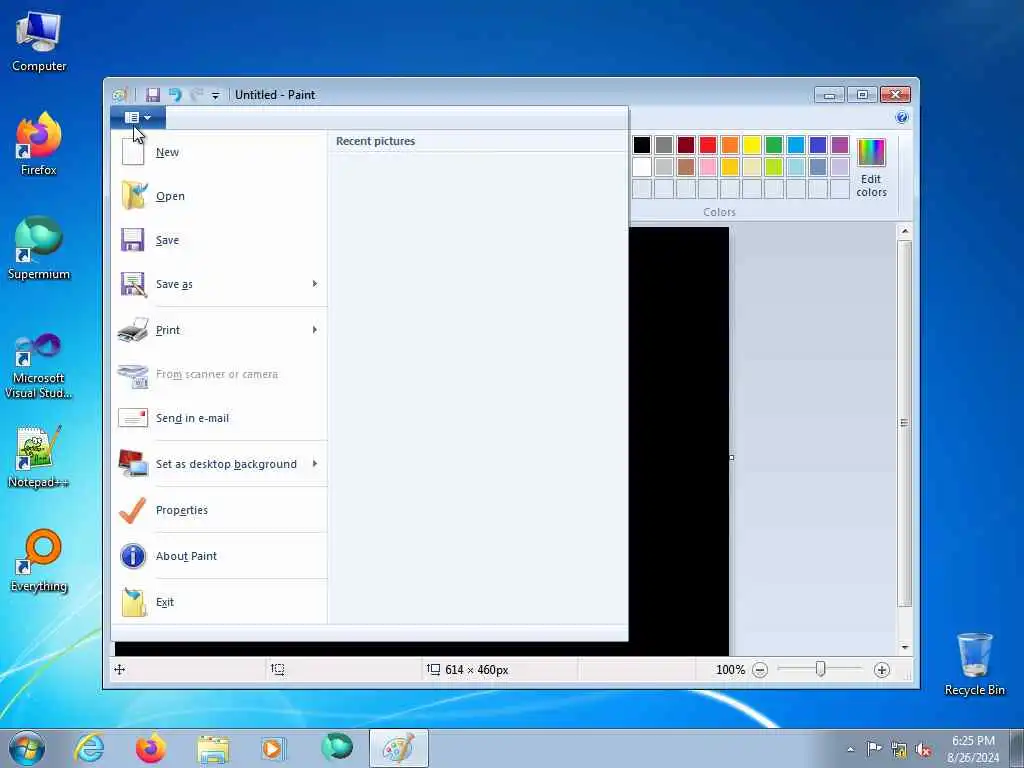Click zoom out minus button
This screenshot has height=768, width=1024.
point(760,669)
